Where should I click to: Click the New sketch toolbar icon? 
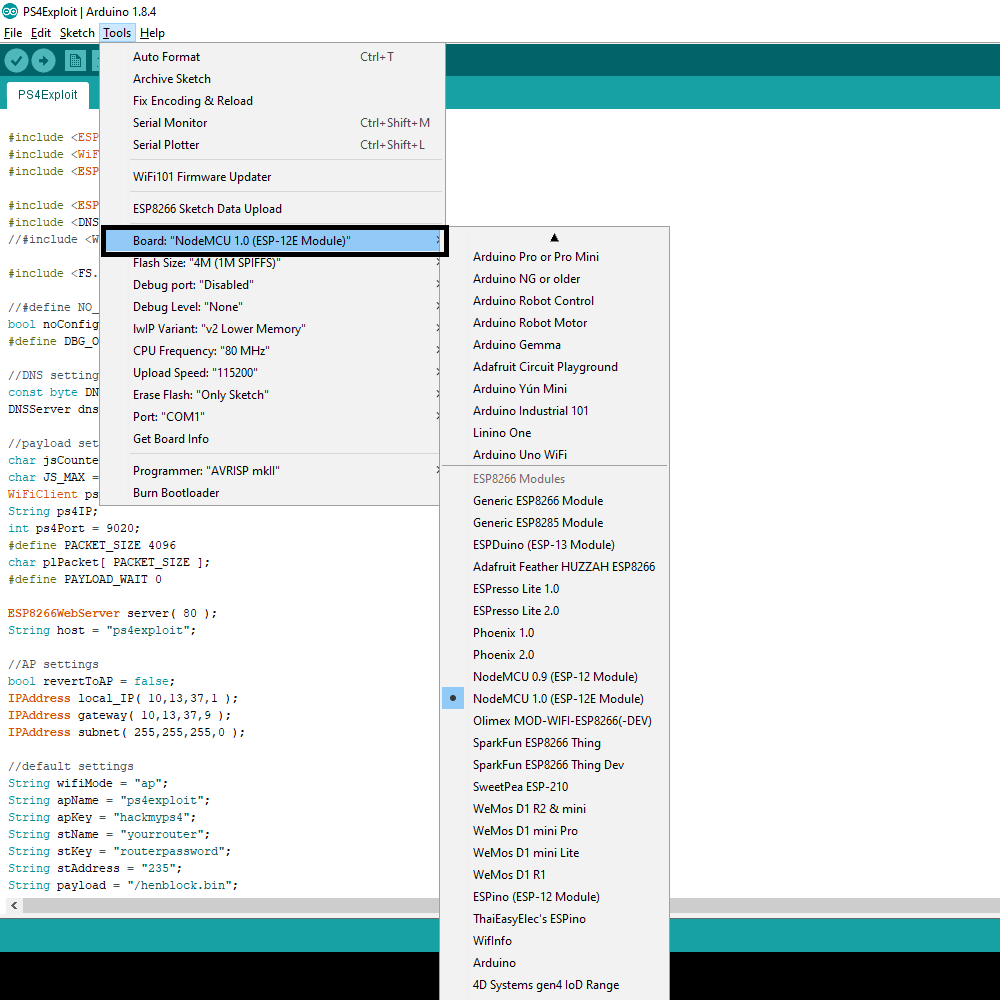coord(75,61)
